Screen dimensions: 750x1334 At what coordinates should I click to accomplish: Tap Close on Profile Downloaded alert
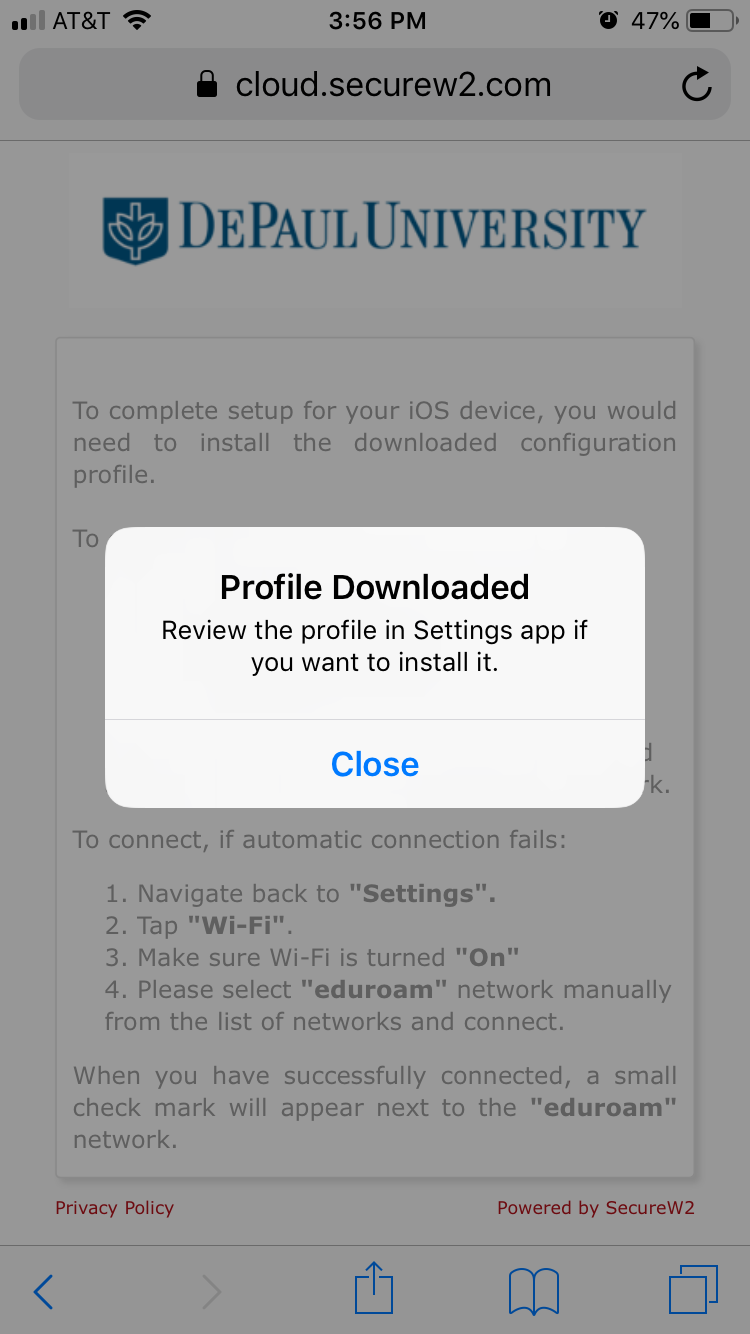pos(375,764)
